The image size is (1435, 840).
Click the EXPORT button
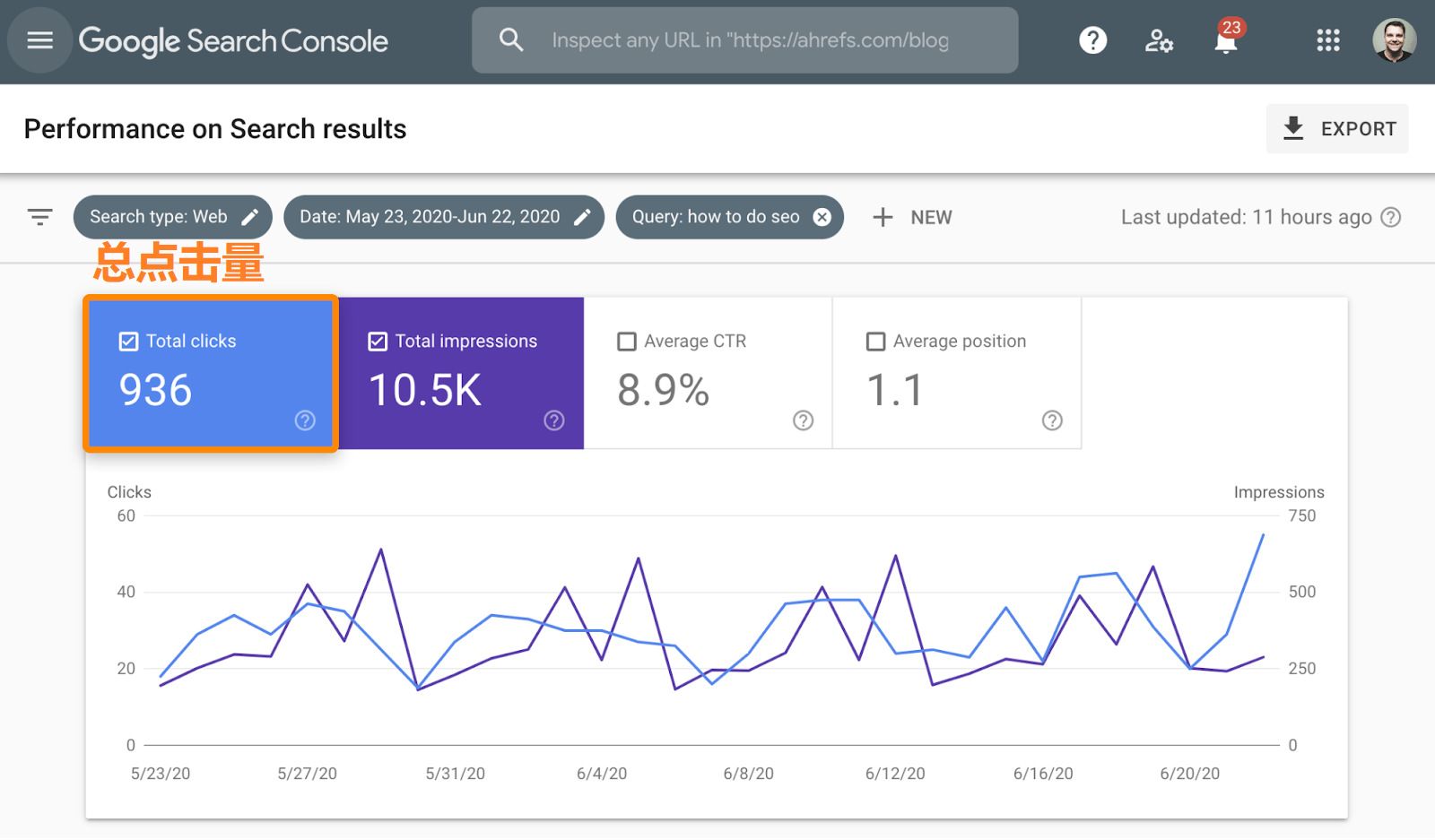[1337, 128]
